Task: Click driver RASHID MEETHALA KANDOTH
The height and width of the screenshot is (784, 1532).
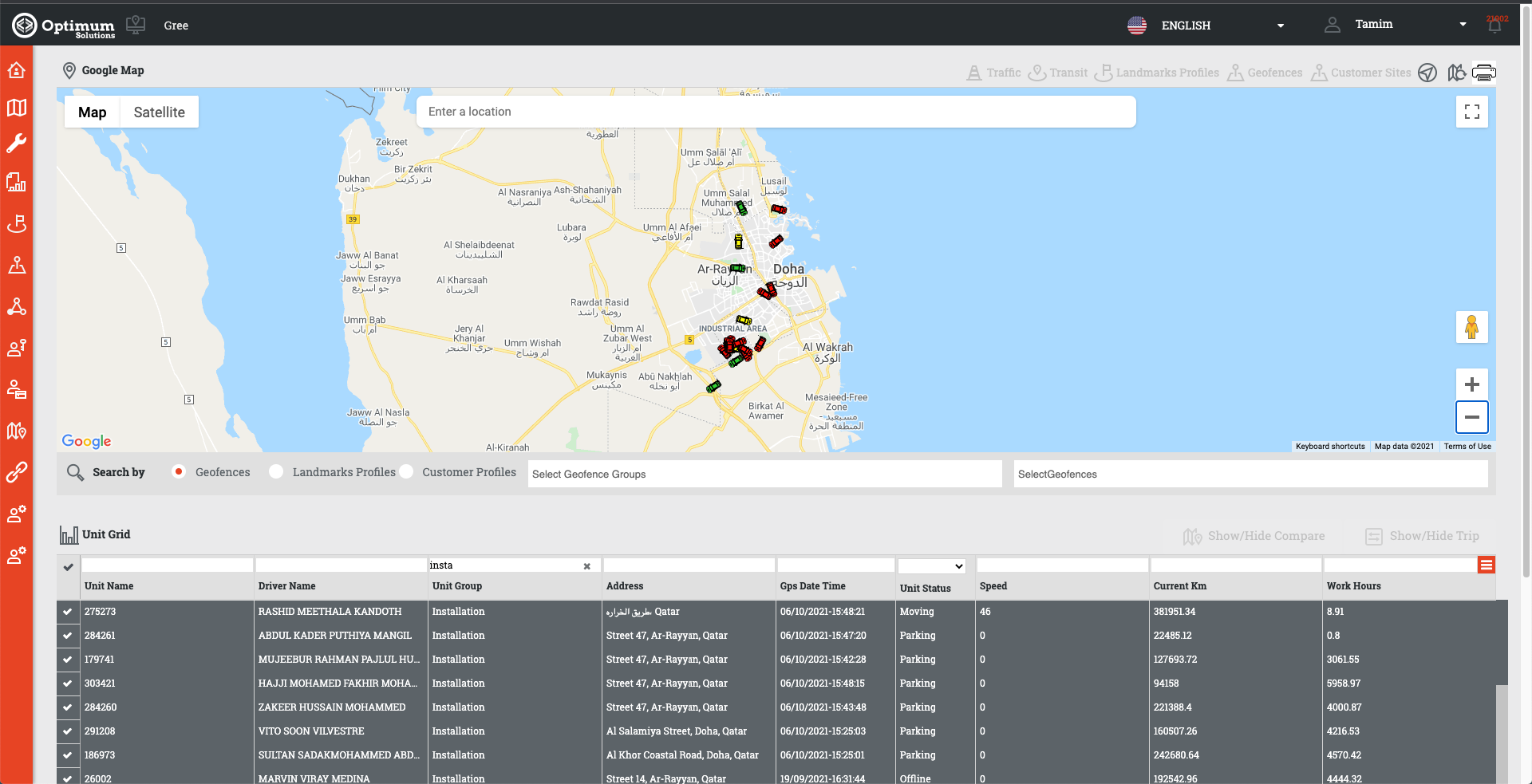Action: click(330, 612)
